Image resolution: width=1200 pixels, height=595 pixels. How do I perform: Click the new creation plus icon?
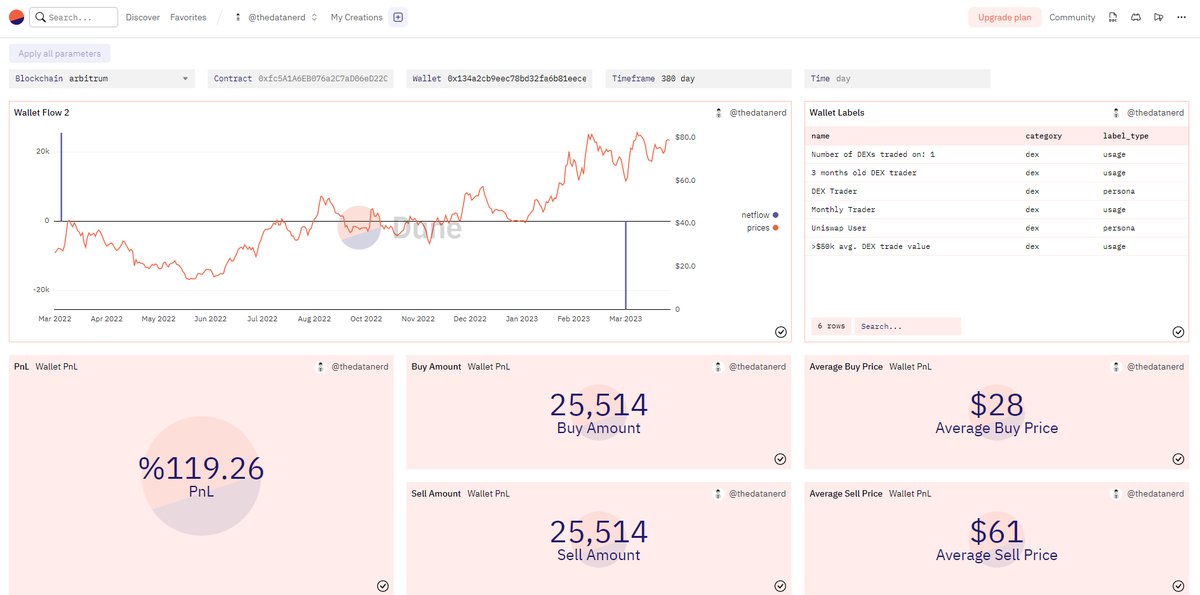coord(398,17)
